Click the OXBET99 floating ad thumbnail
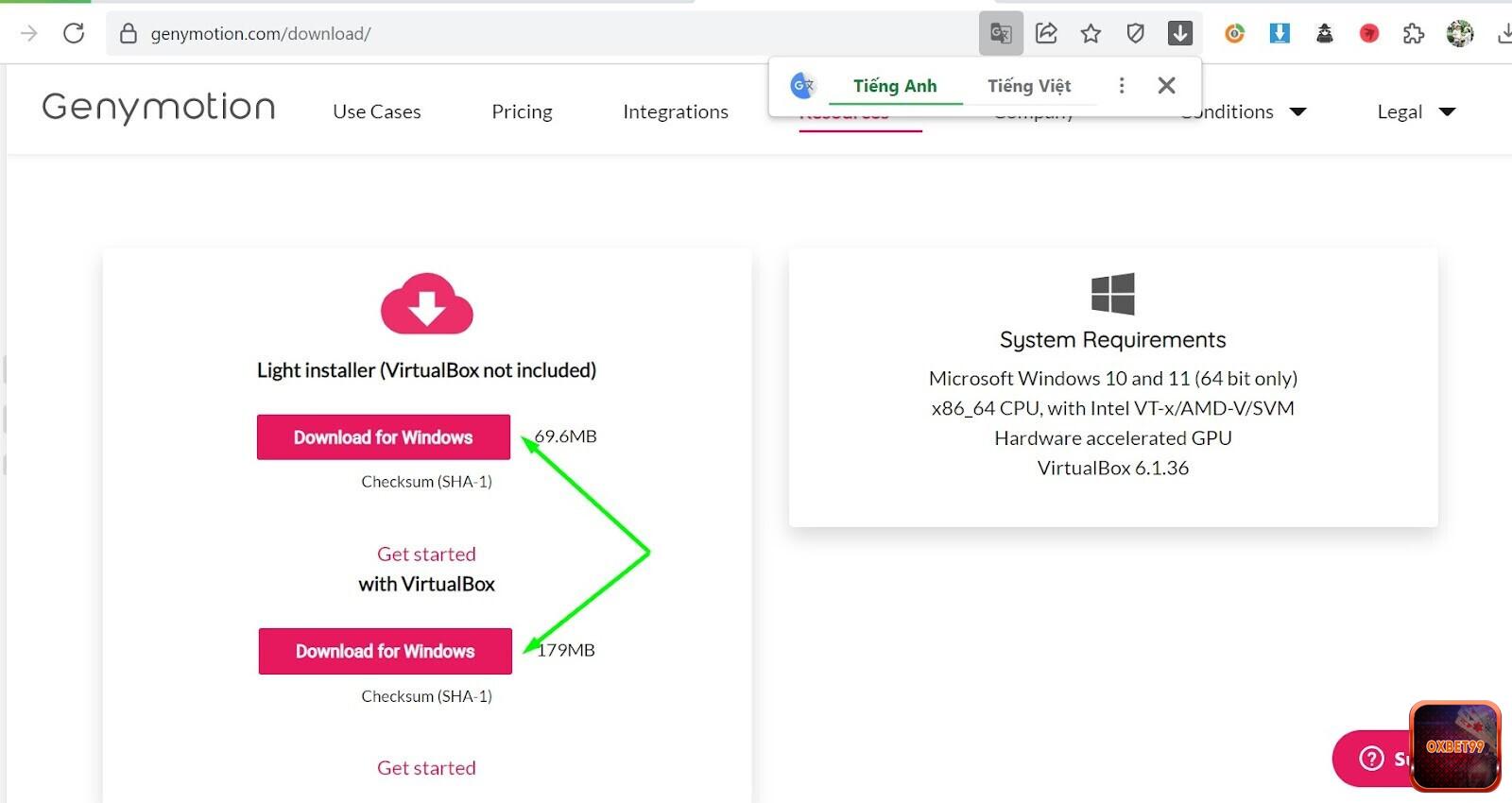 (1455, 746)
